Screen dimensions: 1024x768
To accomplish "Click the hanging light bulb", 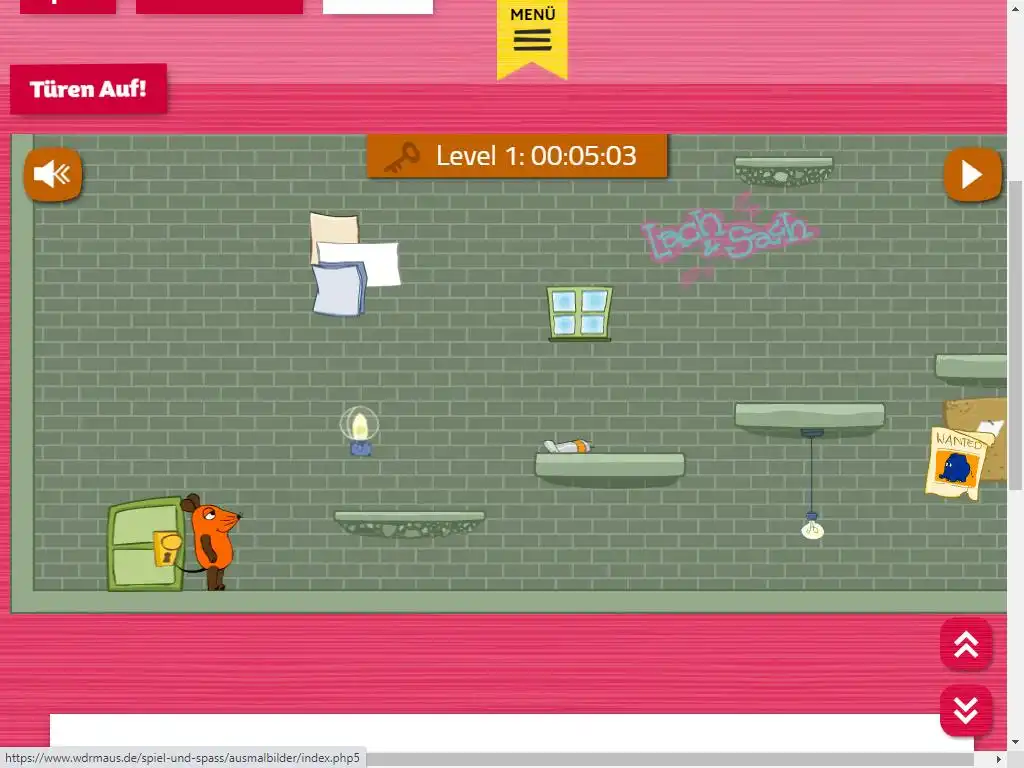I will pyautogui.click(x=812, y=526).
